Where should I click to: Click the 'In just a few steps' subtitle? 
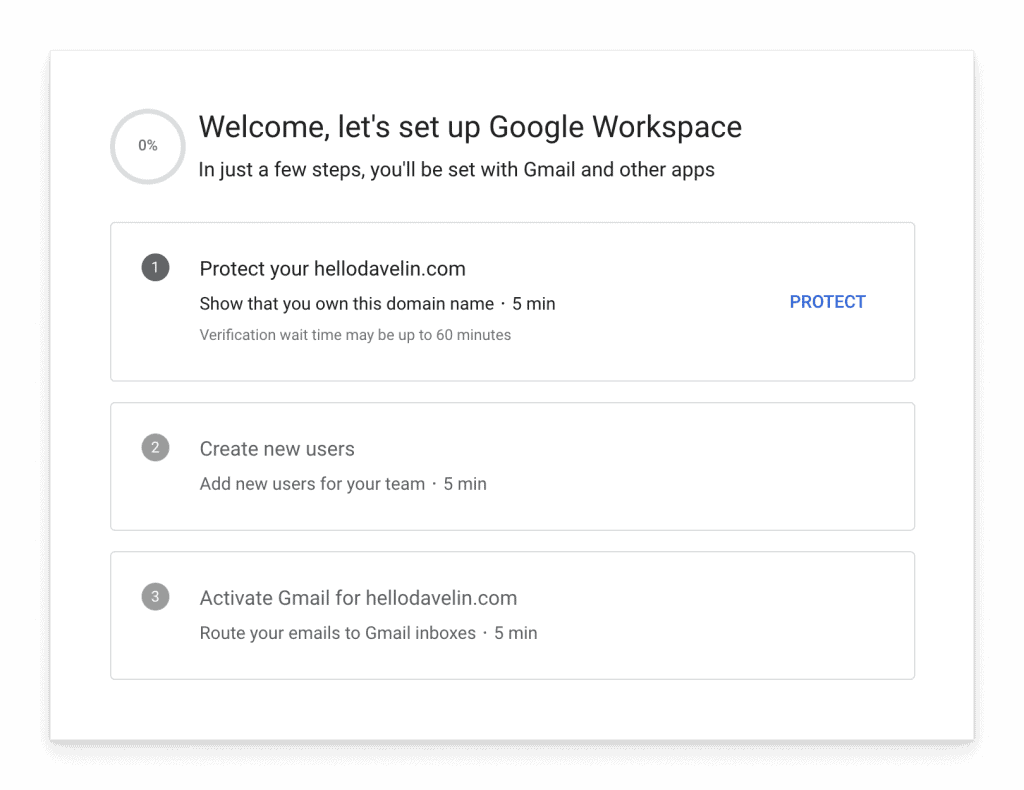(456, 170)
